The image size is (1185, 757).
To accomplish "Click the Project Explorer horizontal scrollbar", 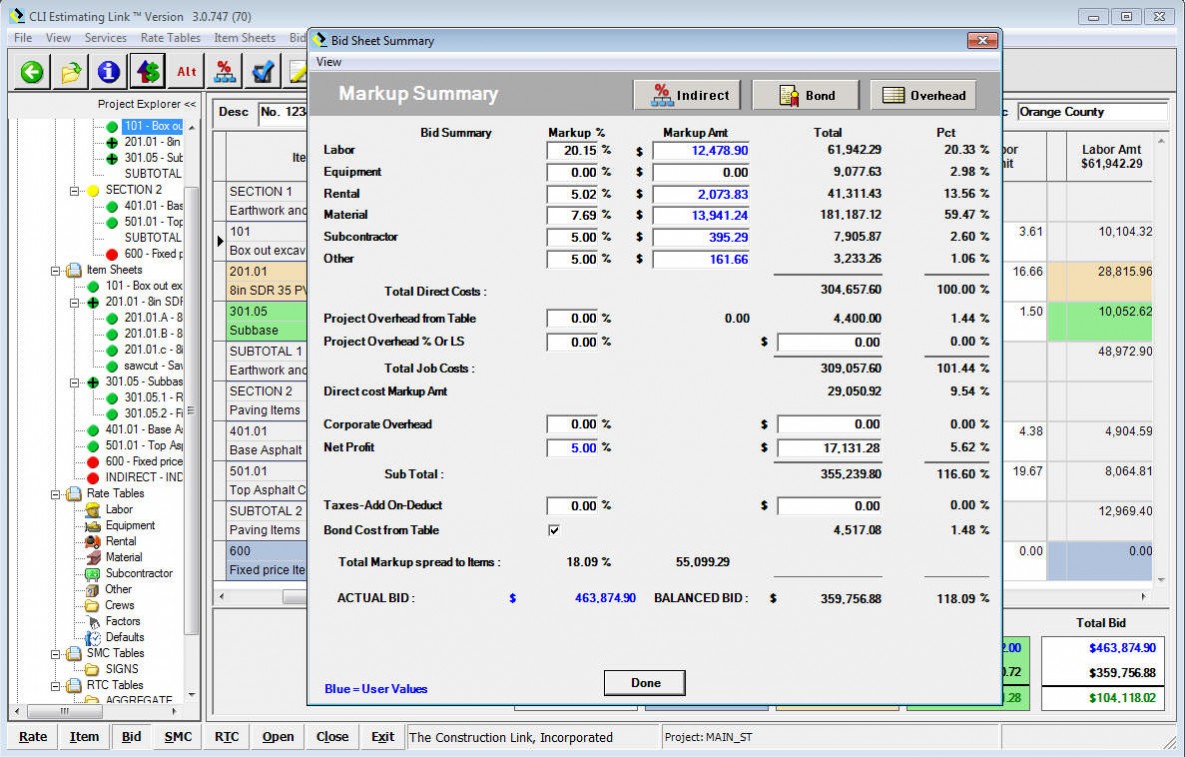I will 98,711.
